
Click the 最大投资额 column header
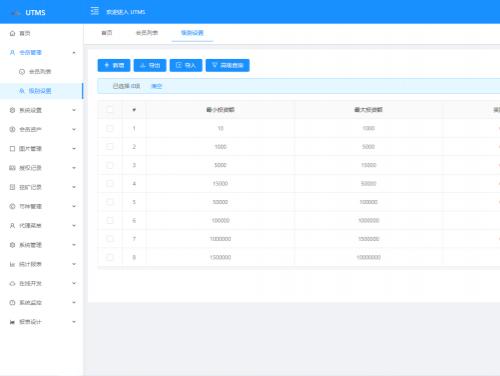(x=368, y=110)
